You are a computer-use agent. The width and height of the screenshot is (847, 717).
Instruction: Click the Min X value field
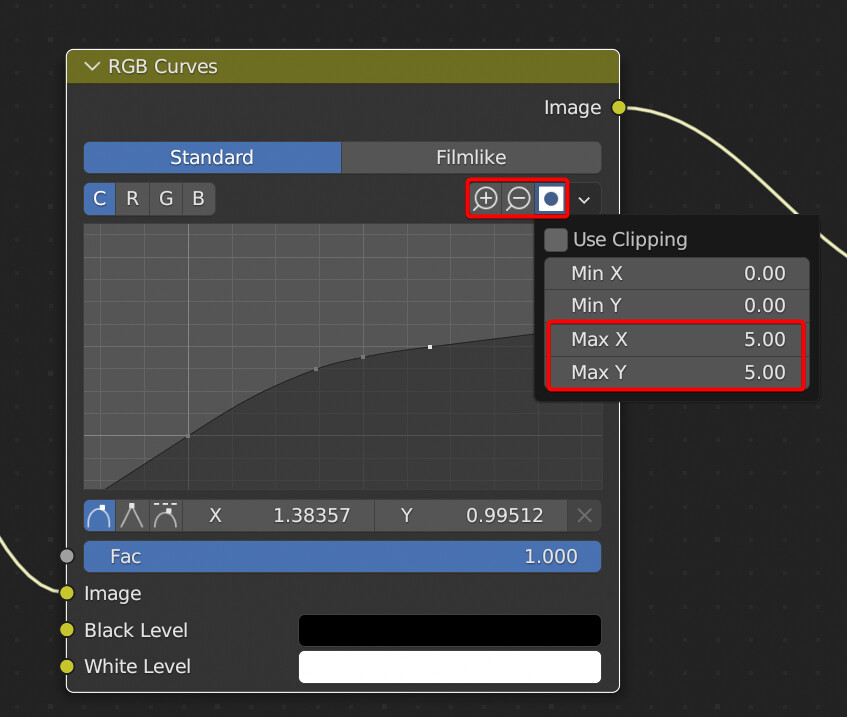click(677, 273)
